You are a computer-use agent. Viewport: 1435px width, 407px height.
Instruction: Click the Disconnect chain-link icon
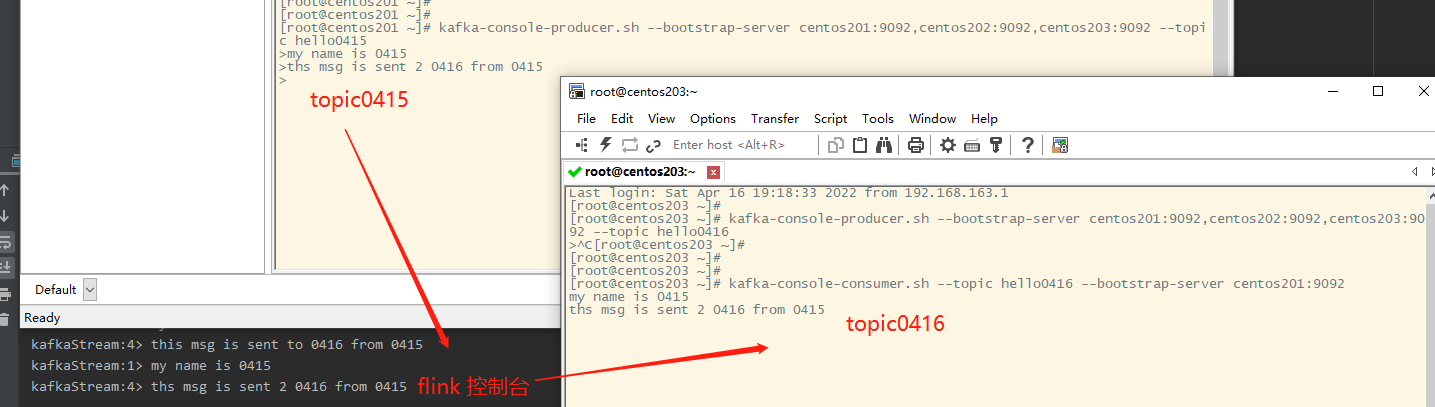point(653,145)
